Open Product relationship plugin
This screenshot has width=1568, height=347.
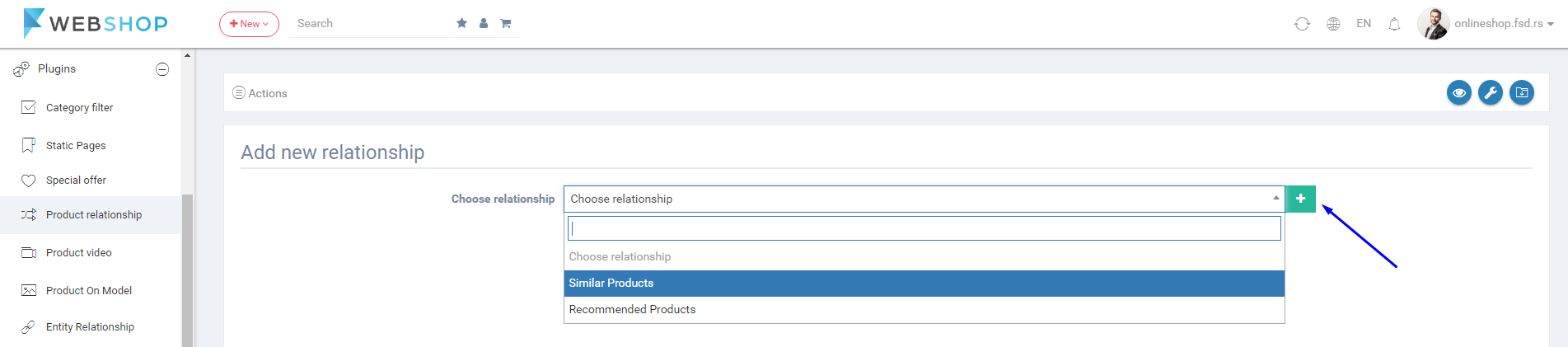coord(94,214)
